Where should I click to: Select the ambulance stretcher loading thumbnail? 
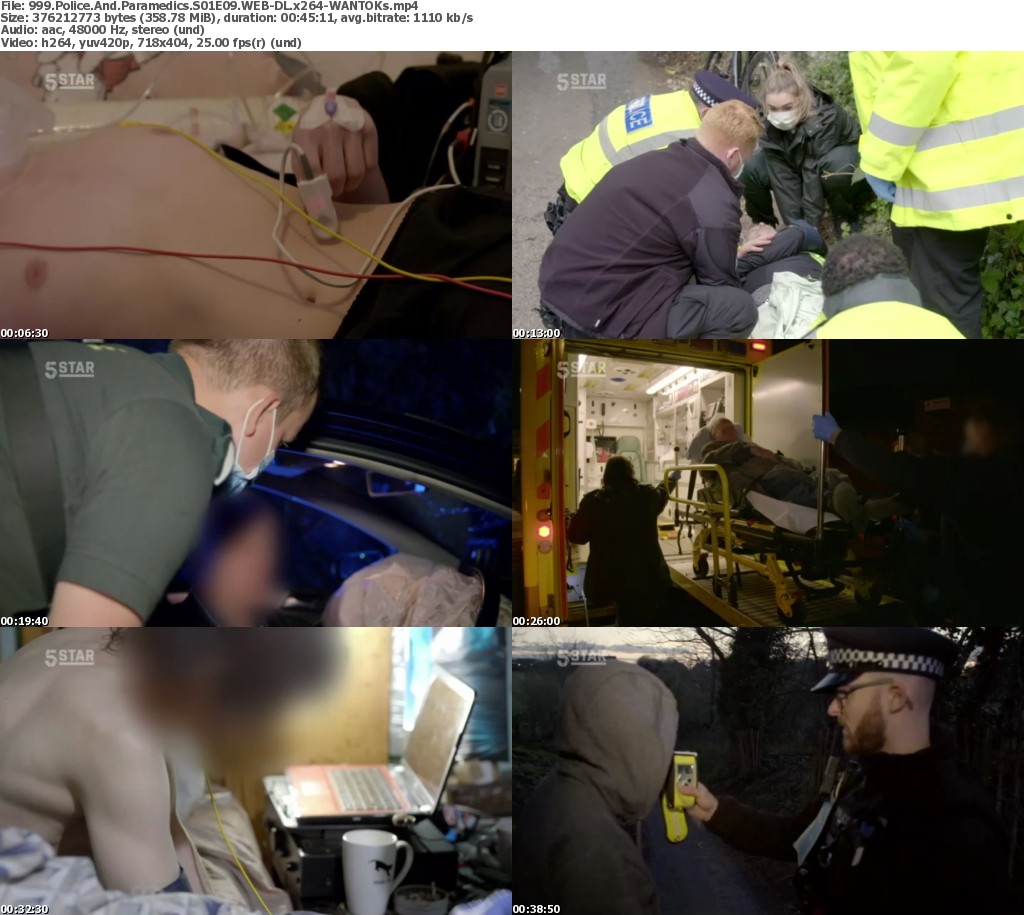click(x=767, y=483)
